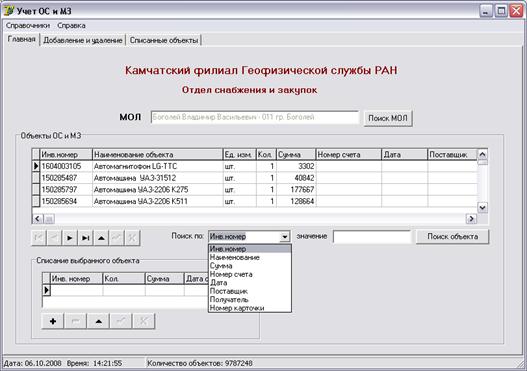This screenshot has width=527, height=371.
Task: Click right arrow of horizontal grid scrollbar
Action: pos(471,219)
